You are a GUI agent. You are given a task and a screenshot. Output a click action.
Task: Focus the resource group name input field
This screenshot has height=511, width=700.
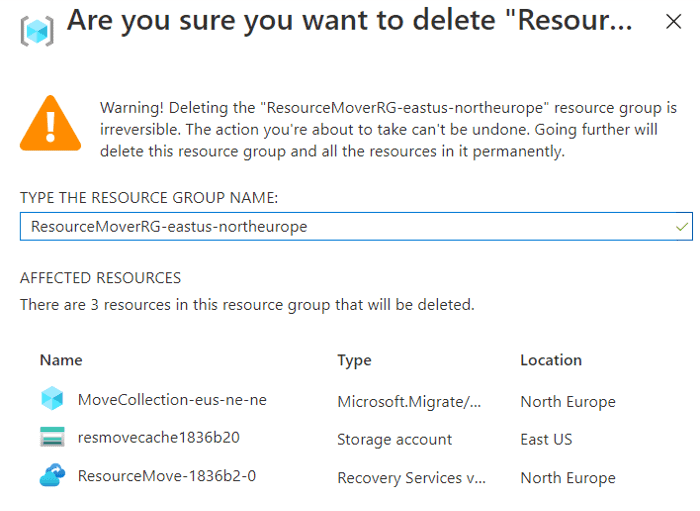coord(356,226)
